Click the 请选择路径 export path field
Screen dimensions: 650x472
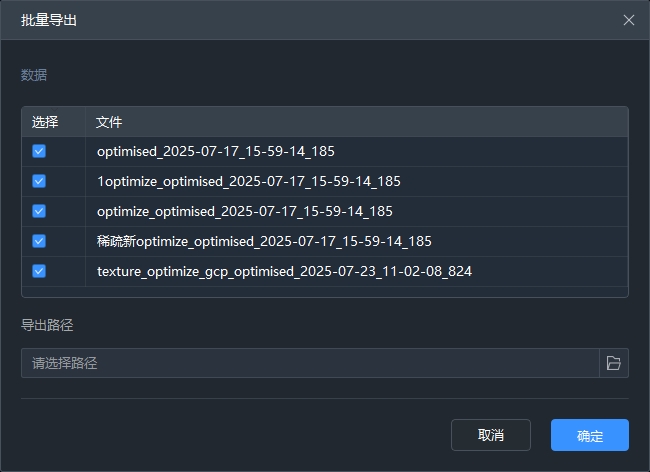click(309, 363)
